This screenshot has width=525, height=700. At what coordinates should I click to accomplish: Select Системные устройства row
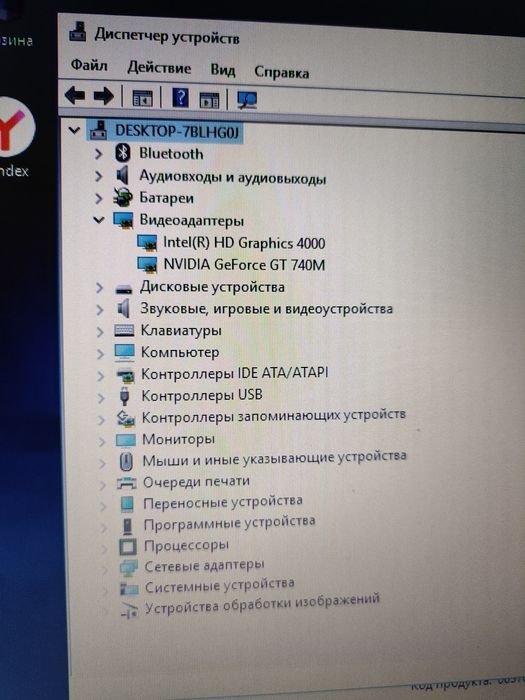tap(220, 586)
